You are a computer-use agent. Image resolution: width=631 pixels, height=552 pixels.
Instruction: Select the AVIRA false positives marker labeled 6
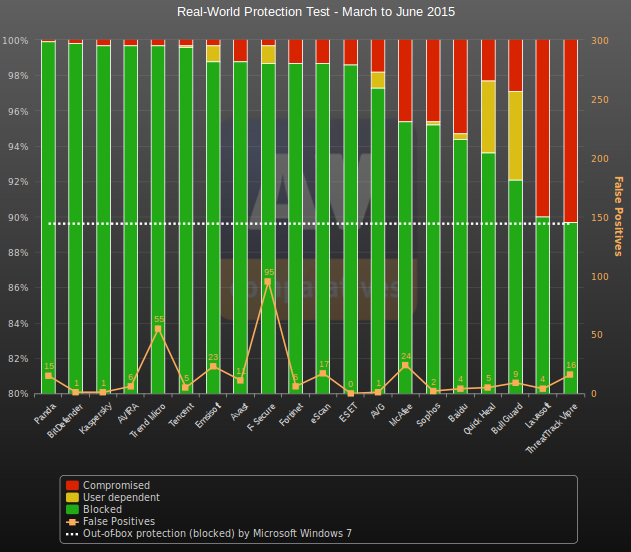[x=130, y=387]
